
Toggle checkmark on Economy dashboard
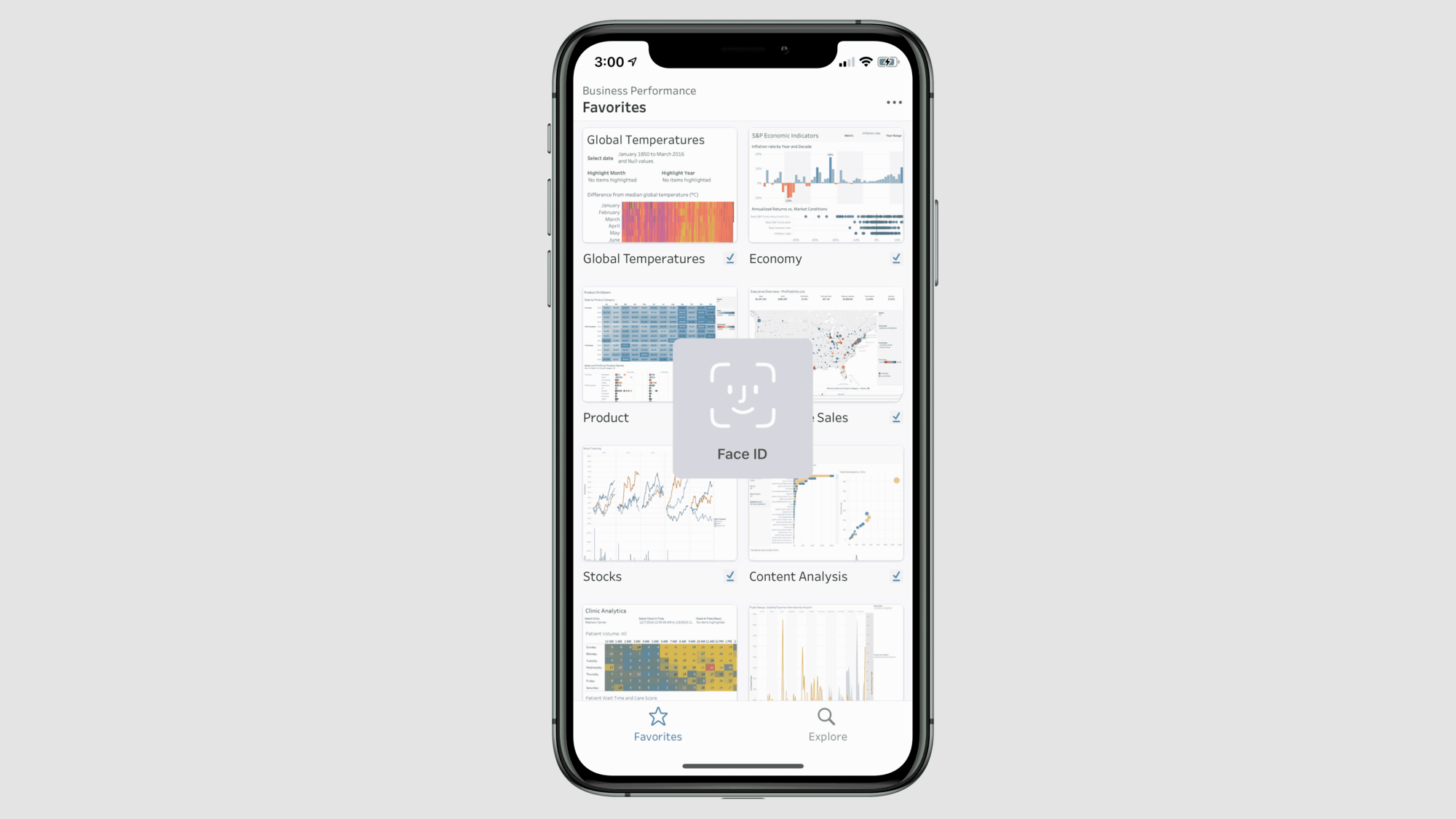click(x=896, y=258)
